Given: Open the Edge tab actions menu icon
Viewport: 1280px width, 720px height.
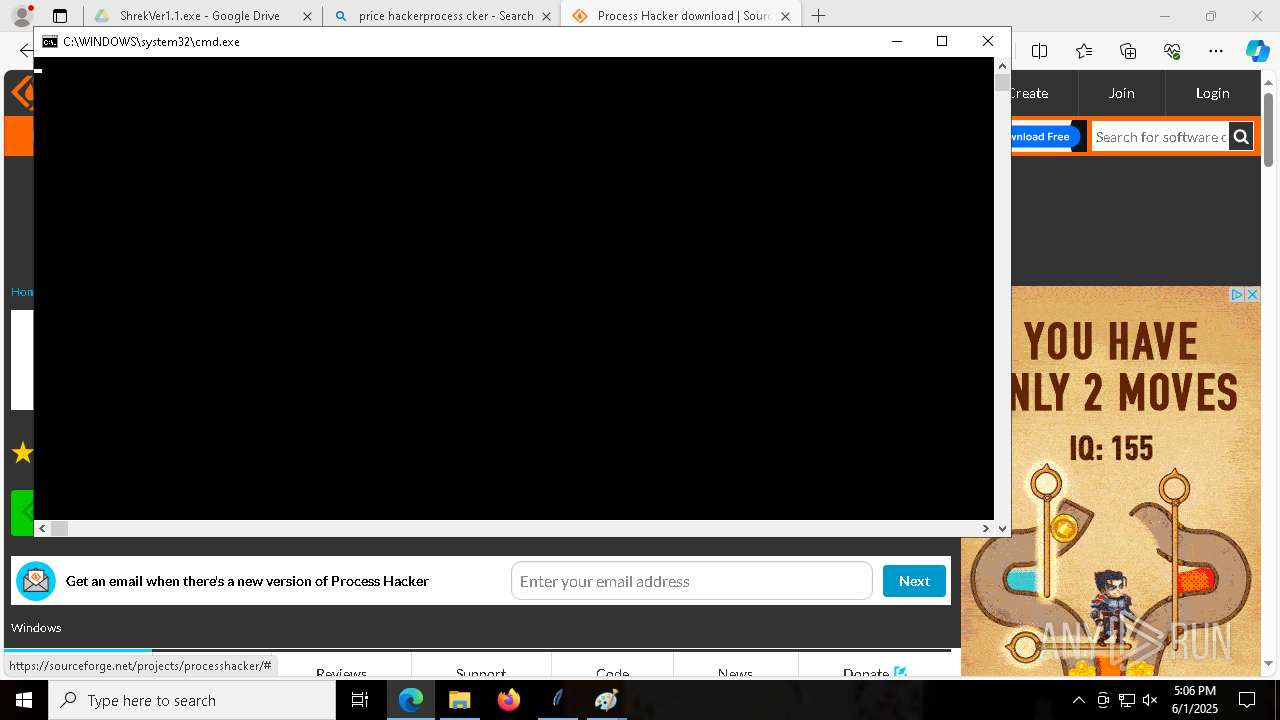Looking at the screenshot, I should point(60,16).
